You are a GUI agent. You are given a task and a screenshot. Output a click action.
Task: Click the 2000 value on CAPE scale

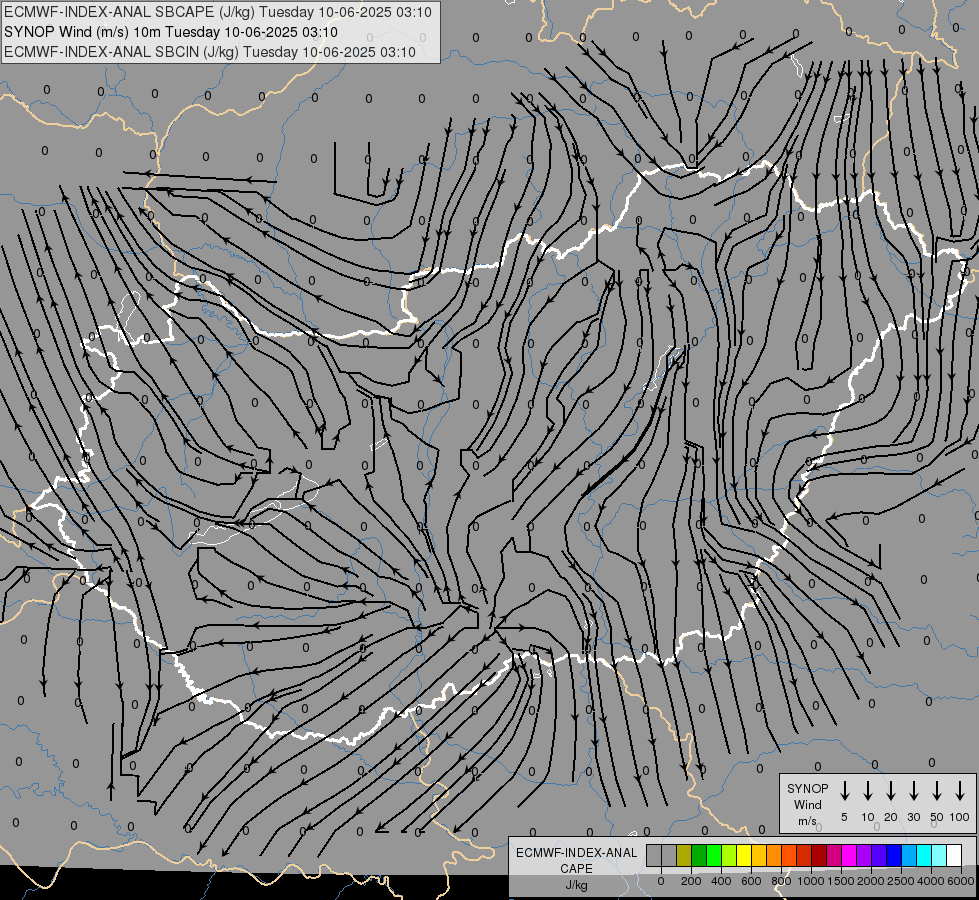(870, 881)
